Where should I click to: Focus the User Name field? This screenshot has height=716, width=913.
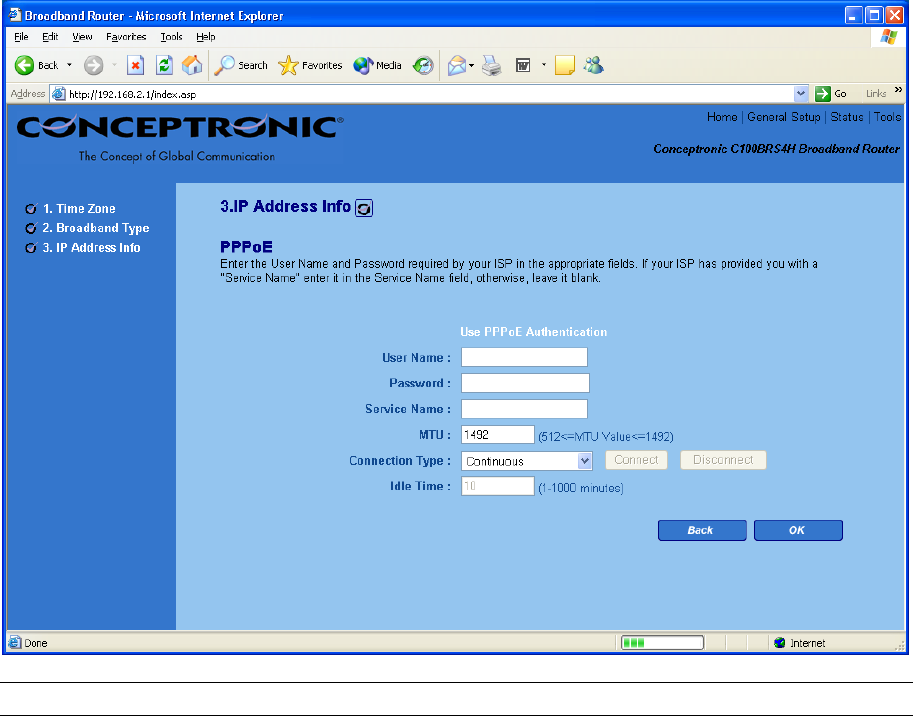524,357
